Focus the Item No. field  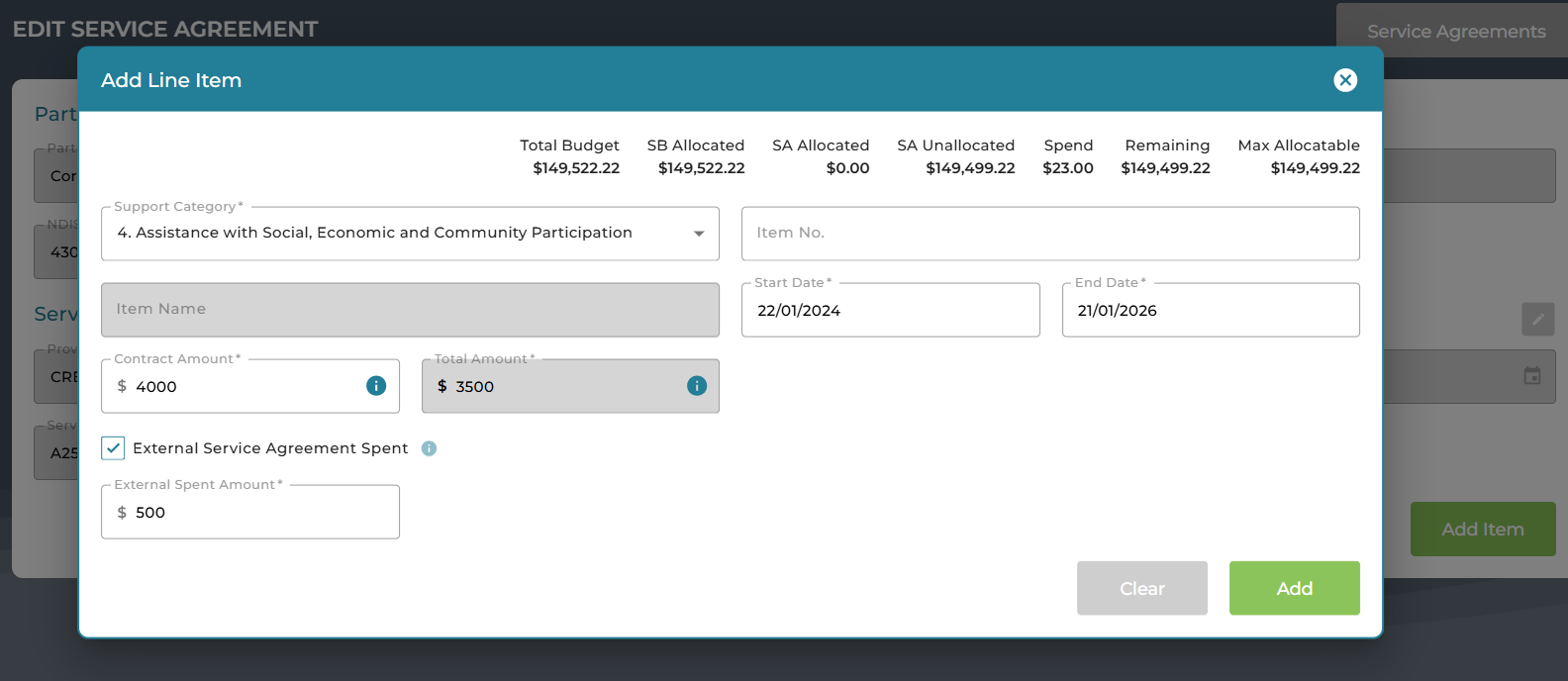[x=1049, y=234]
